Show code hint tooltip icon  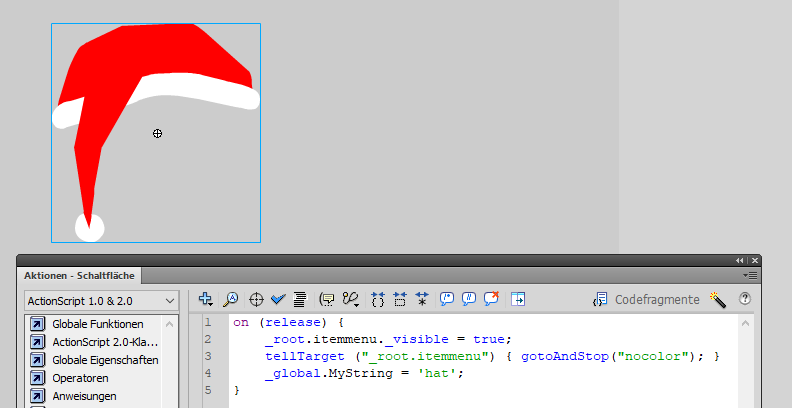(x=327, y=299)
